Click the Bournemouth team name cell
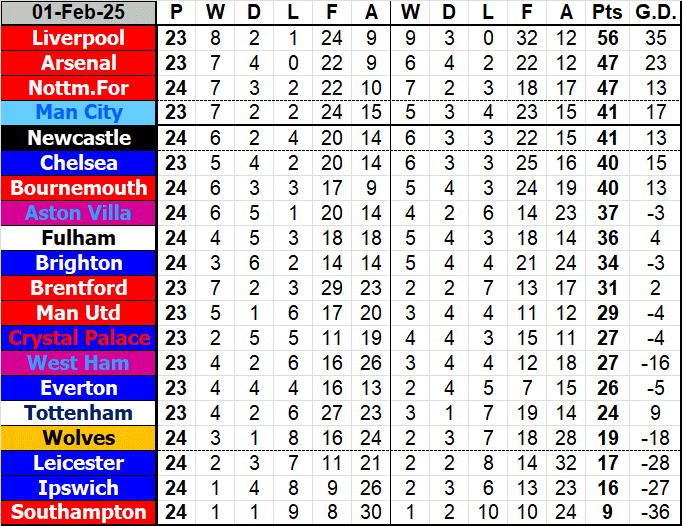Image resolution: width=682 pixels, height=526 pixels. pyautogui.click(x=78, y=188)
